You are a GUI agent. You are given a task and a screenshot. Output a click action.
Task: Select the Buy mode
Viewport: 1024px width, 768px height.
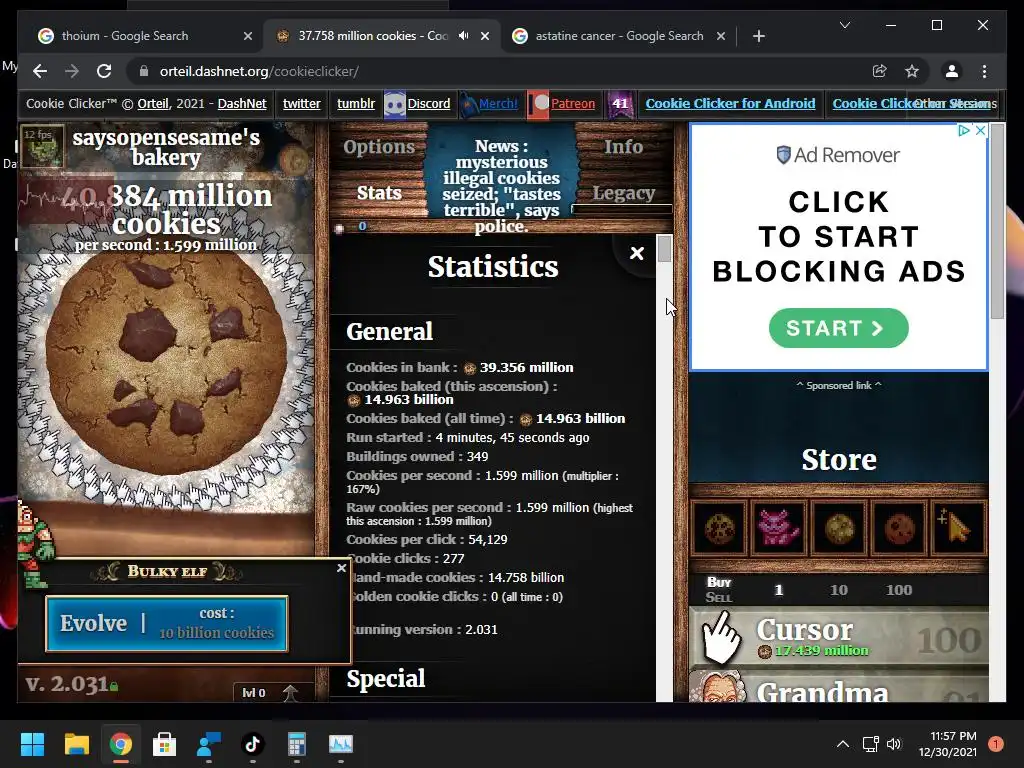pyautogui.click(x=718, y=582)
